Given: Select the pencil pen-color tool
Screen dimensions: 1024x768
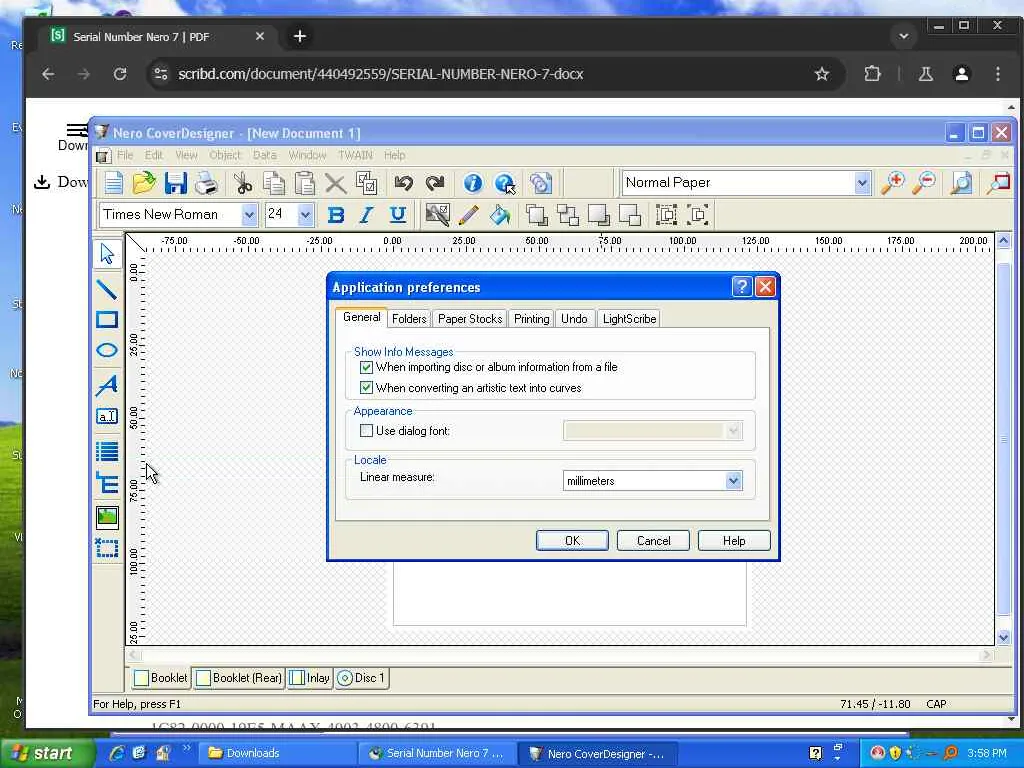Looking at the screenshot, I should (x=468, y=215).
